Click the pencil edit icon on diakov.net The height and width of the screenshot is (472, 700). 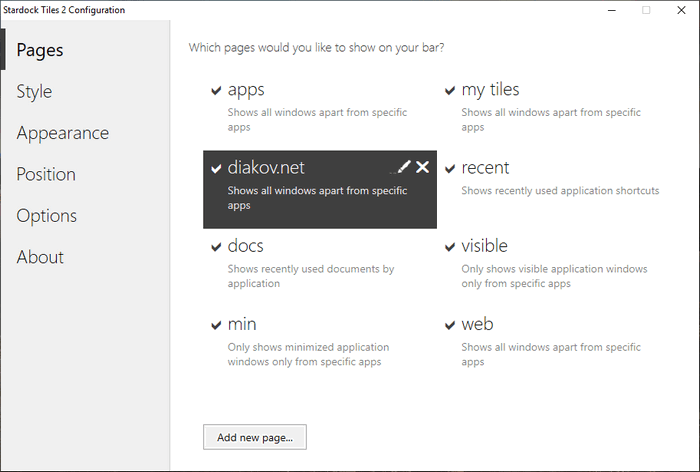click(403, 167)
